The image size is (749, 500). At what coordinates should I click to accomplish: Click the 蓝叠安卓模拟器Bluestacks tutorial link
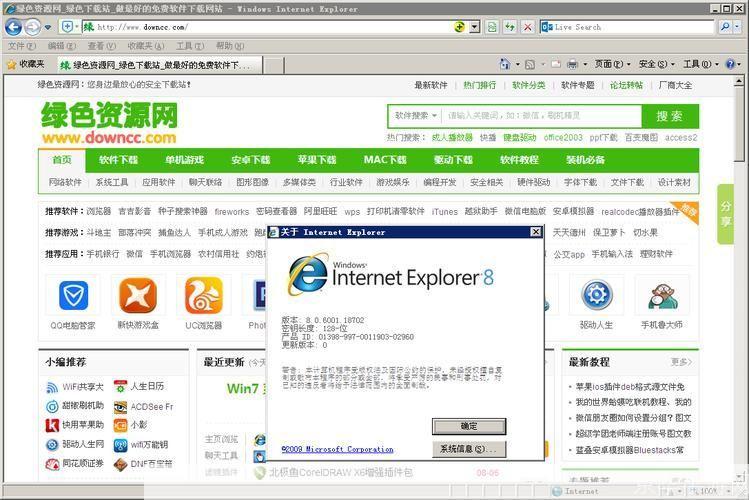point(630,450)
